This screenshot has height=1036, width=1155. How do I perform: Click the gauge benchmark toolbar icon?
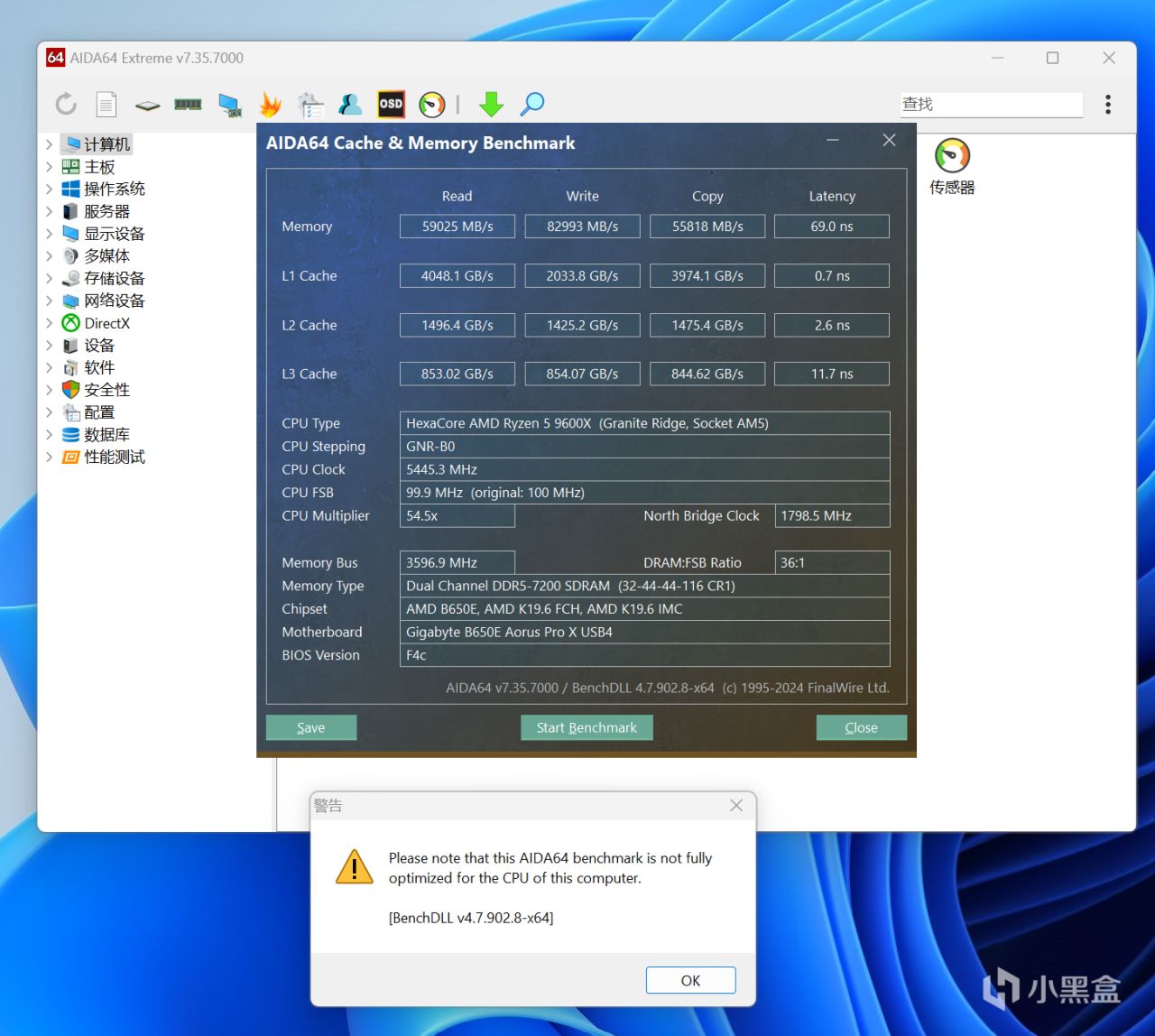(432, 105)
